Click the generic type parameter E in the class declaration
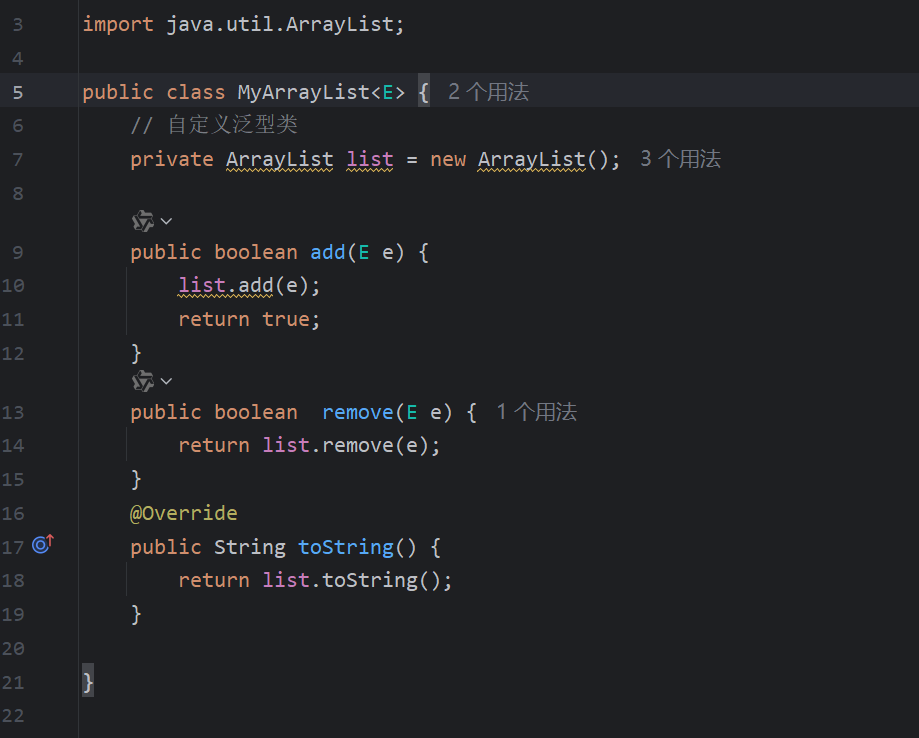919x738 pixels. (387, 93)
